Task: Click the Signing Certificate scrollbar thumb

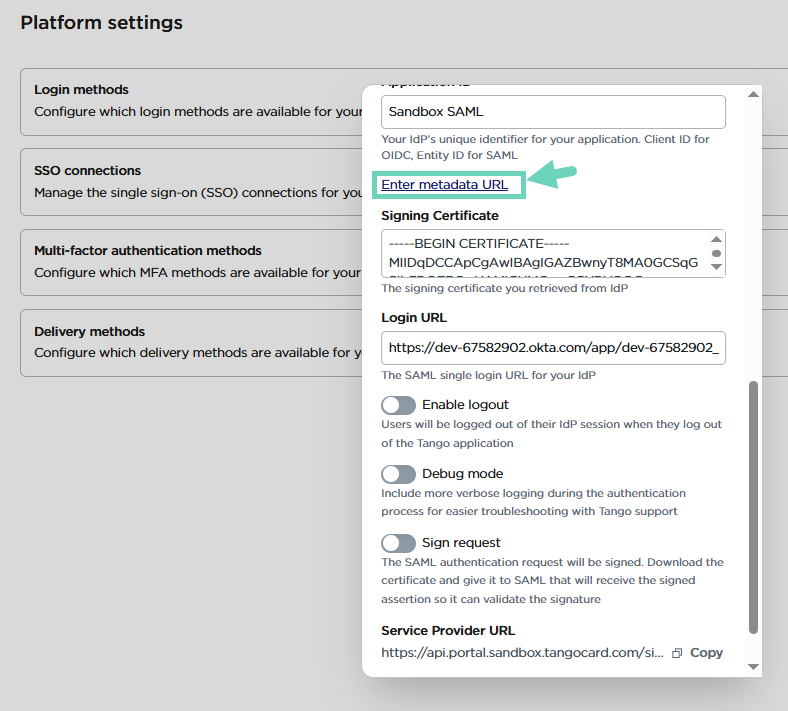Action: coord(716,254)
